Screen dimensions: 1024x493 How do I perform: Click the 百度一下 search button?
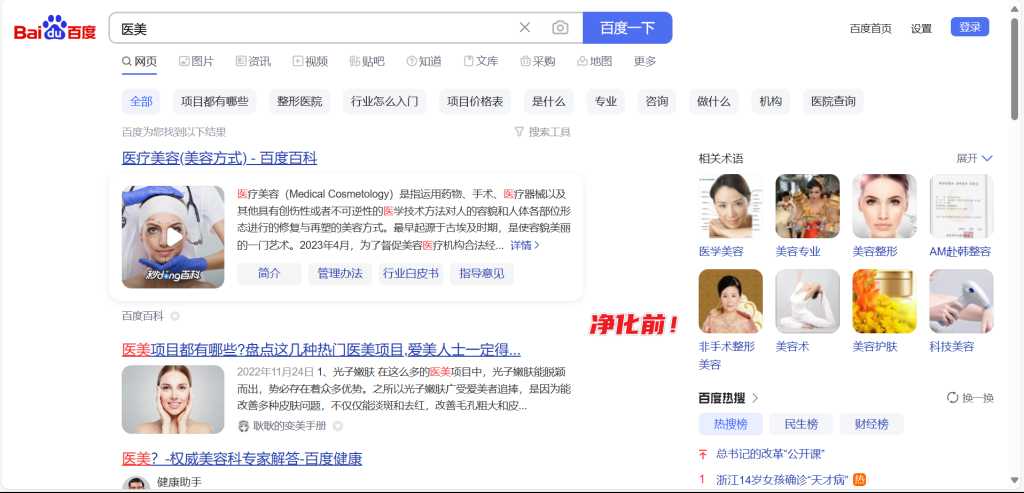(x=627, y=27)
